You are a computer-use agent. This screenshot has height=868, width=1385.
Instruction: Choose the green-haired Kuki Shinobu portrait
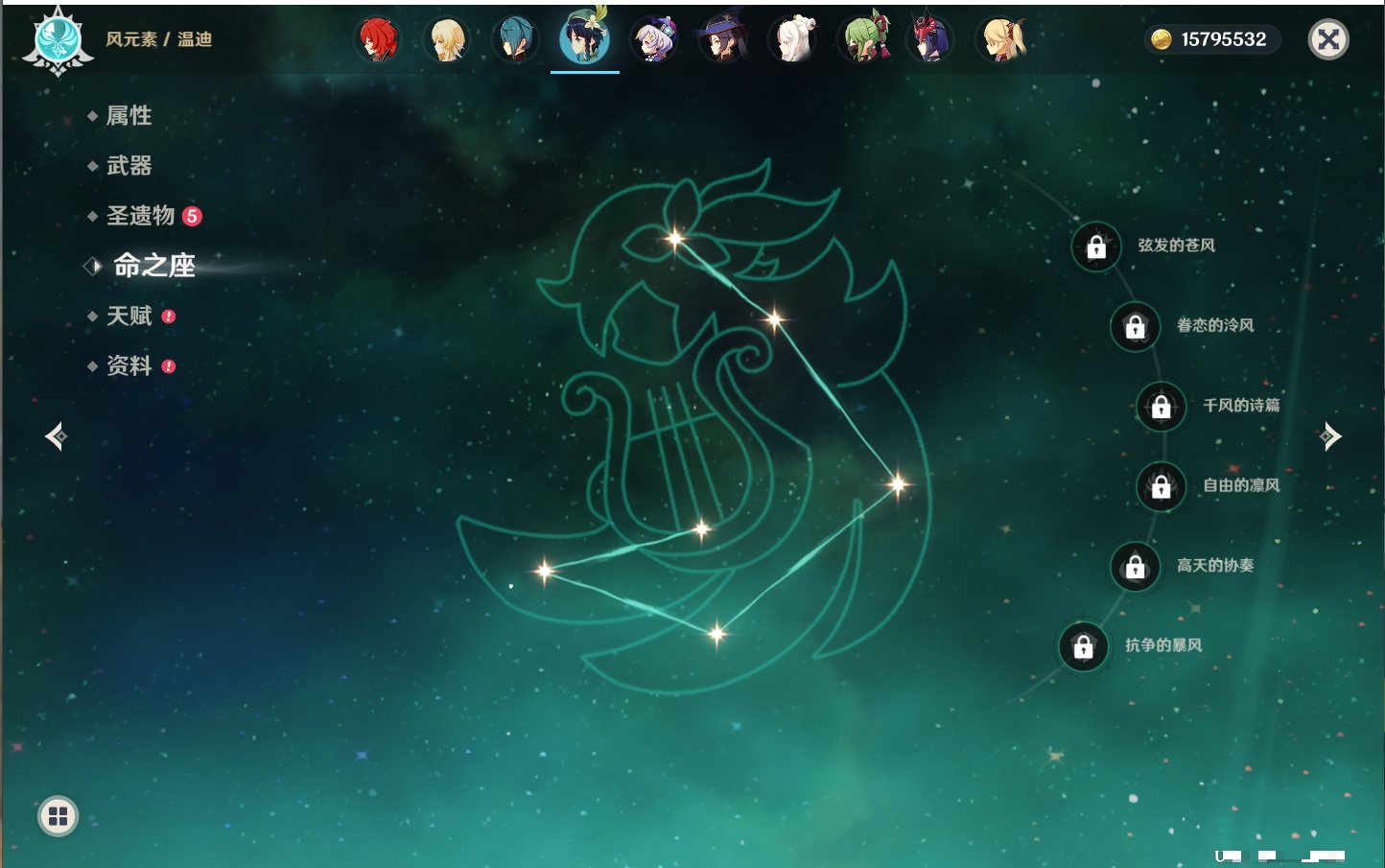[863, 40]
